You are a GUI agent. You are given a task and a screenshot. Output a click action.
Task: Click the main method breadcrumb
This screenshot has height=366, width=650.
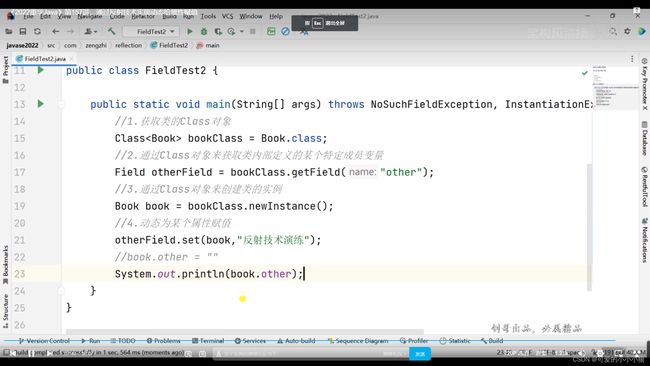208,45
